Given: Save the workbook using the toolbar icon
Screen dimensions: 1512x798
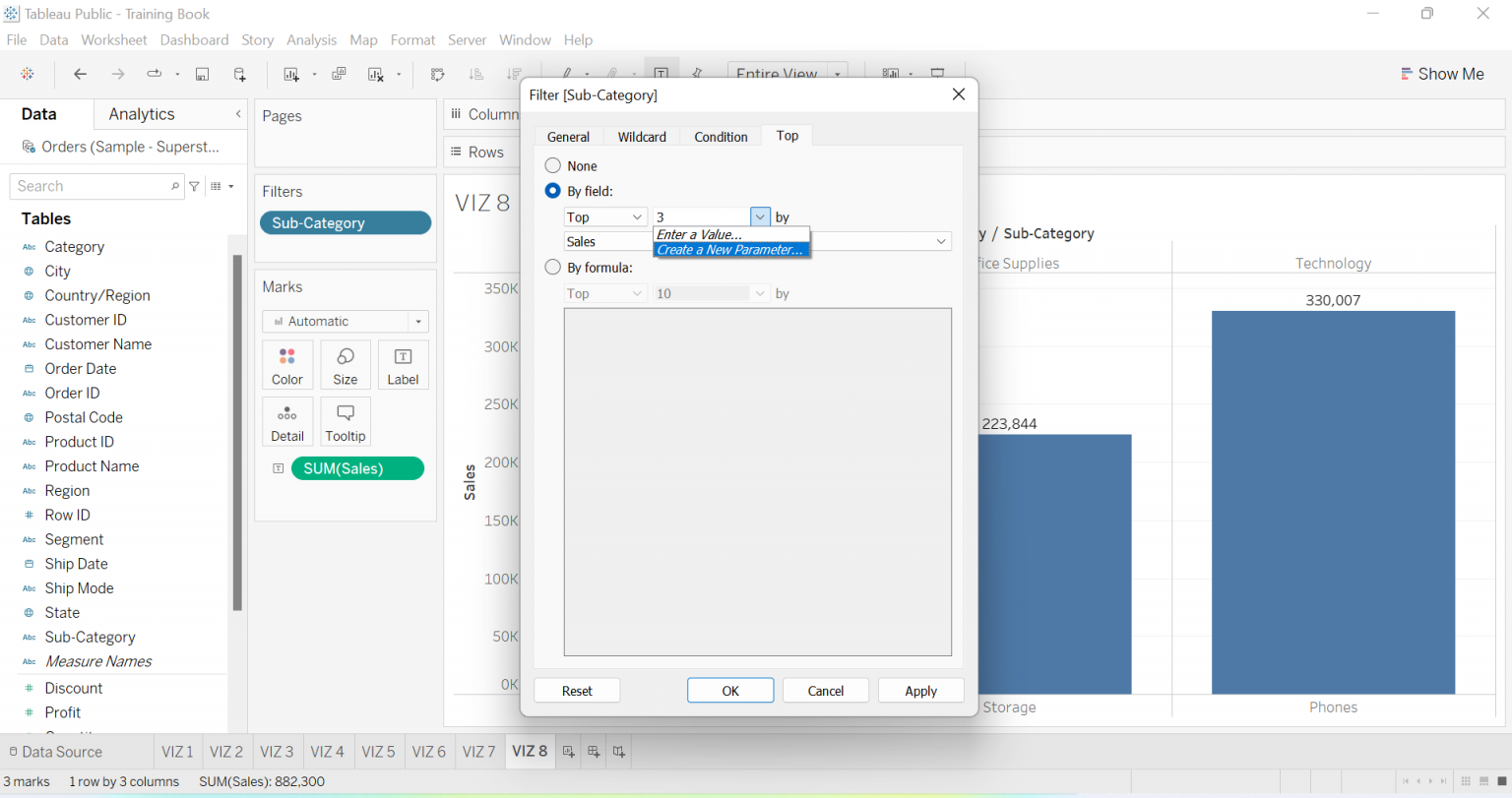Looking at the screenshot, I should 202,74.
